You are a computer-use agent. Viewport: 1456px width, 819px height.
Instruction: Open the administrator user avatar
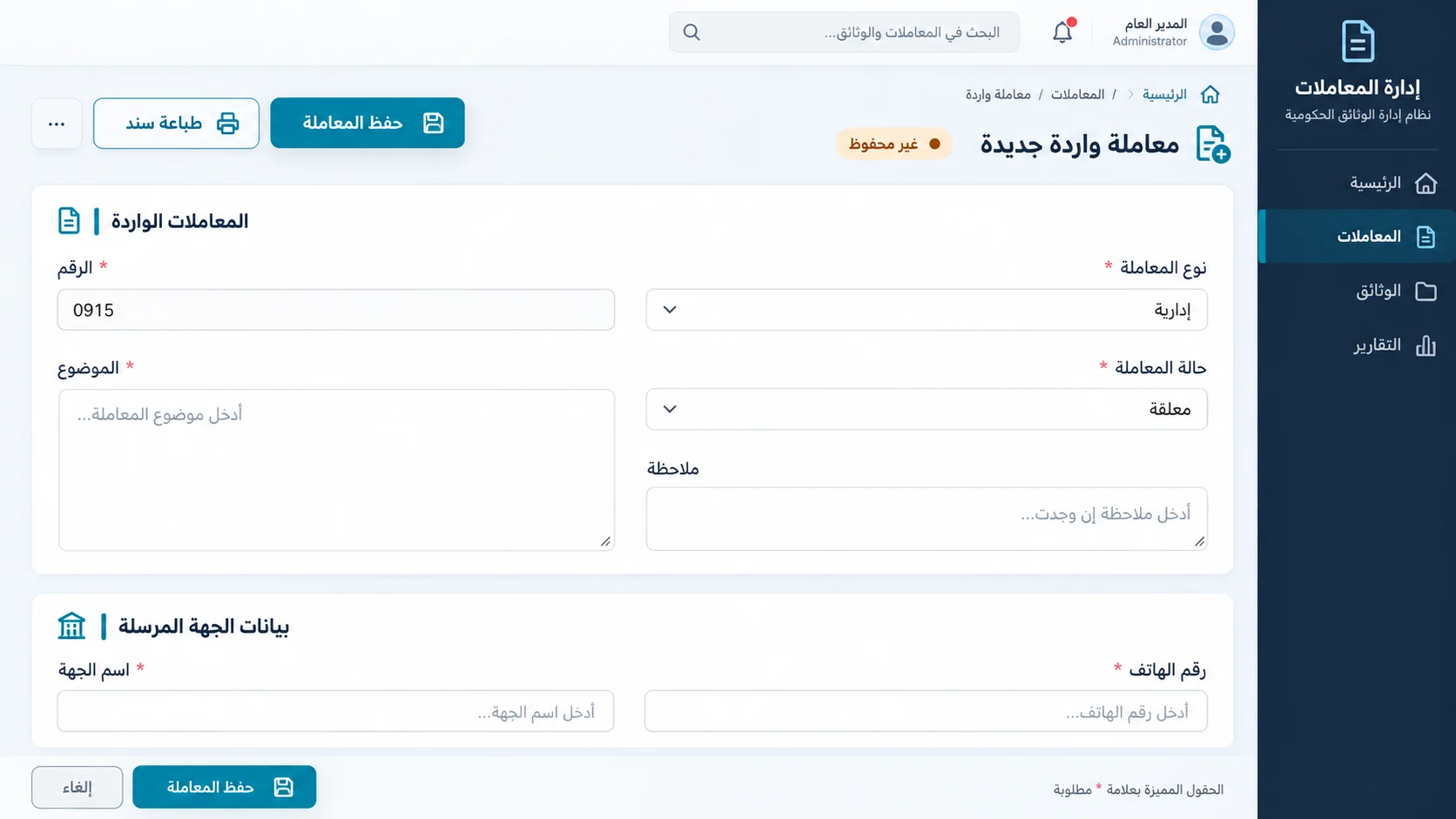(1217, 32)
